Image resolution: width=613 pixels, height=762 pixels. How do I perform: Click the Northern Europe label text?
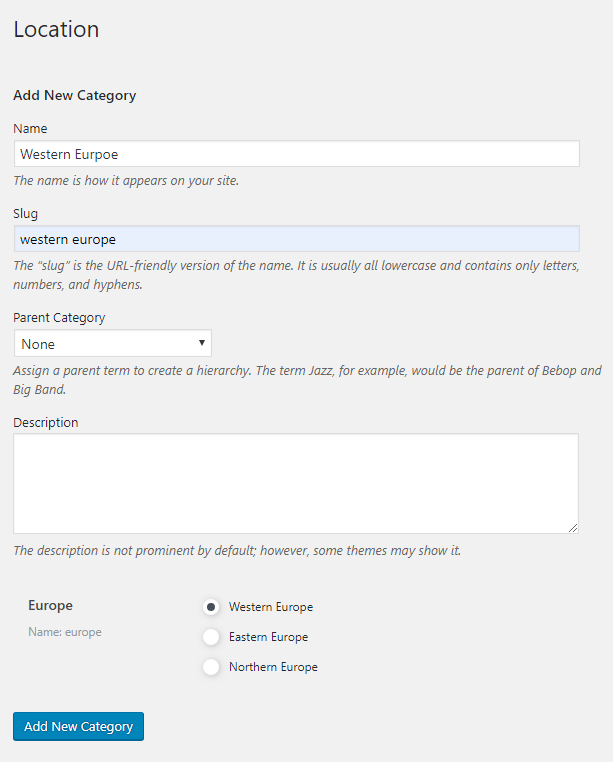point(273,667)
